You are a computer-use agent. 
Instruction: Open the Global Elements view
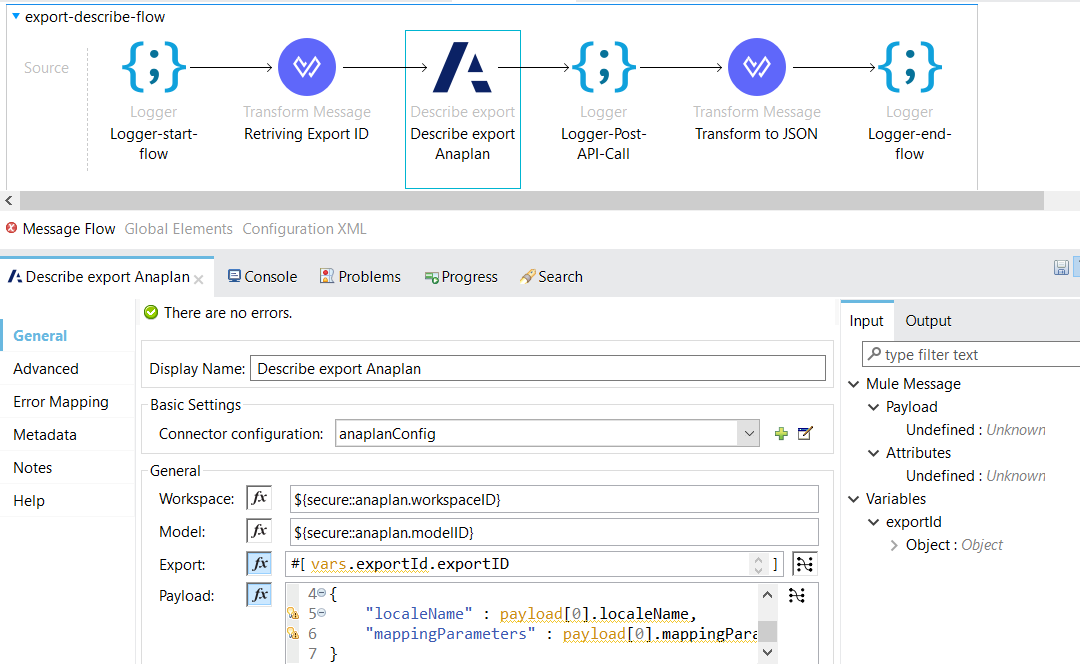178,229
